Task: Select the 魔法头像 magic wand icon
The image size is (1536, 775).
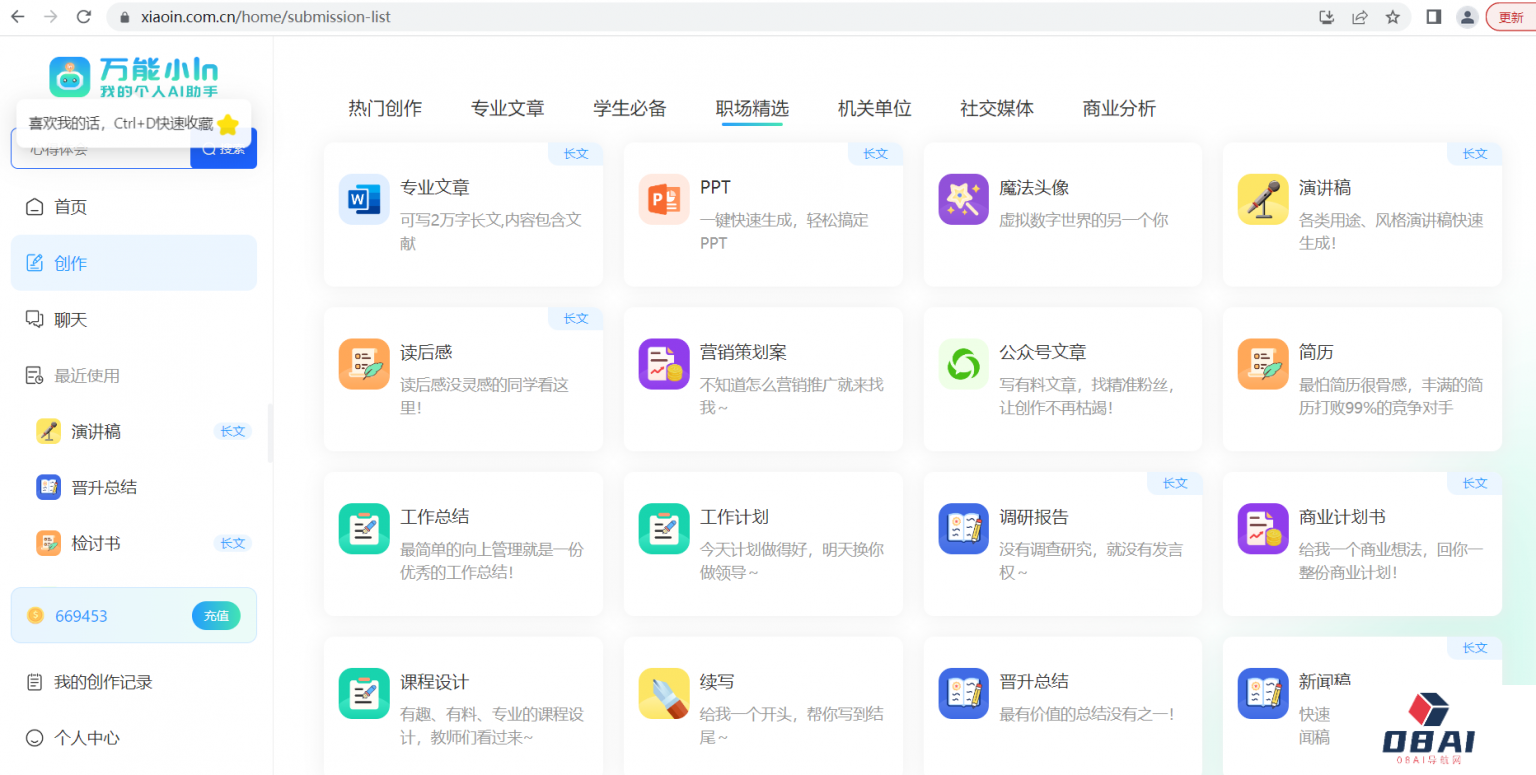Action: 963,199
